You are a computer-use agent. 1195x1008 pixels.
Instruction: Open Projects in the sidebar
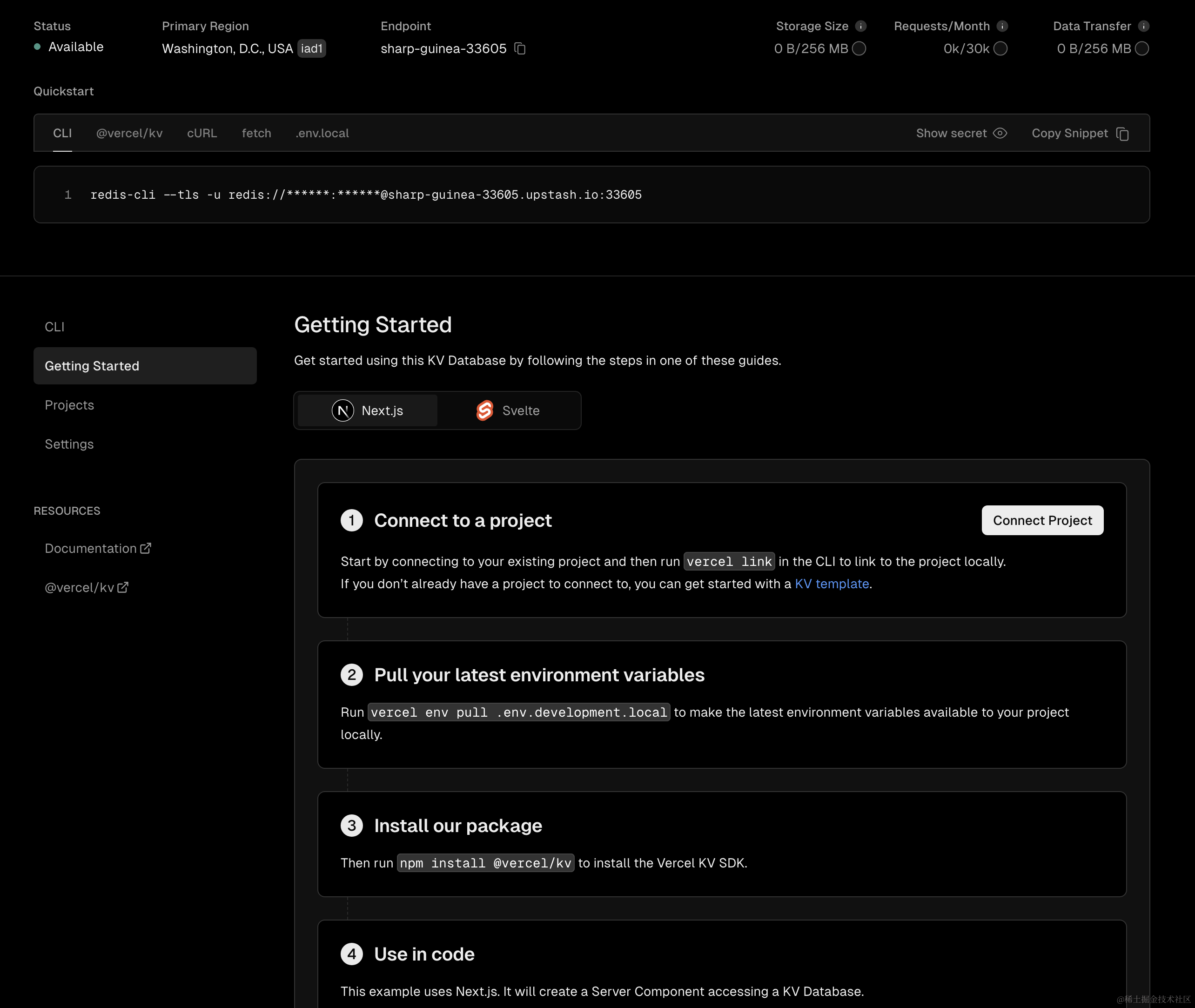coord(69,405)
